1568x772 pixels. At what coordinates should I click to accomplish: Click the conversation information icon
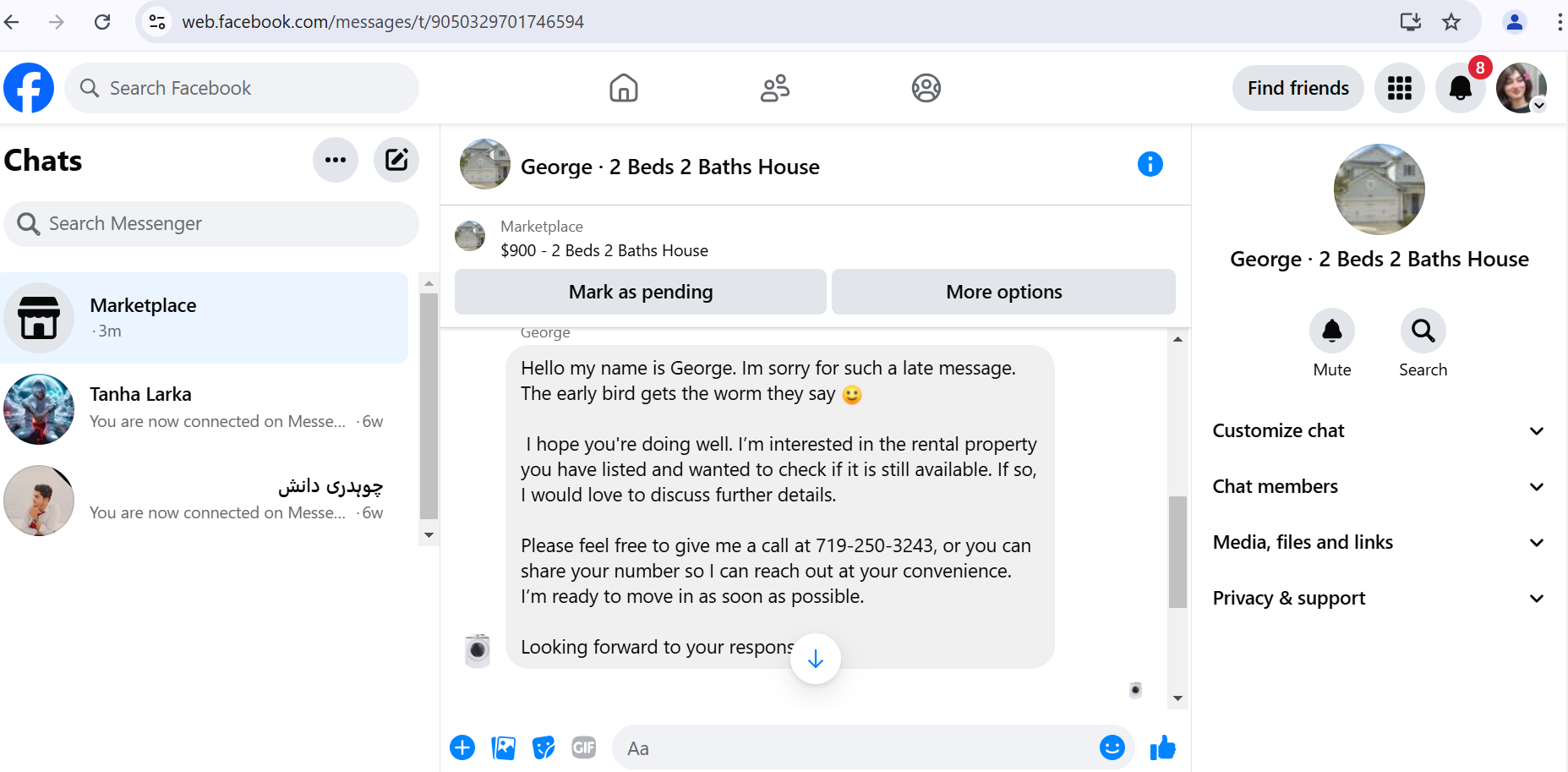coord(1150,164)
